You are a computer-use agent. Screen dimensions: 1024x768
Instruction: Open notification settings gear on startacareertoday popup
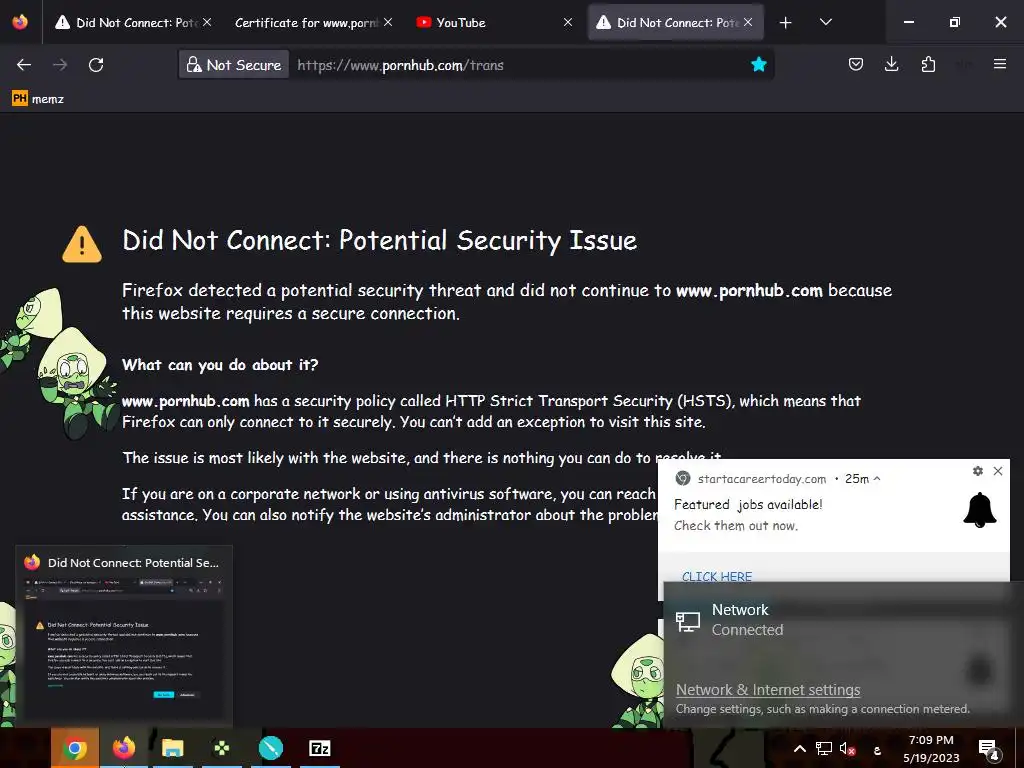coord(978,471)
